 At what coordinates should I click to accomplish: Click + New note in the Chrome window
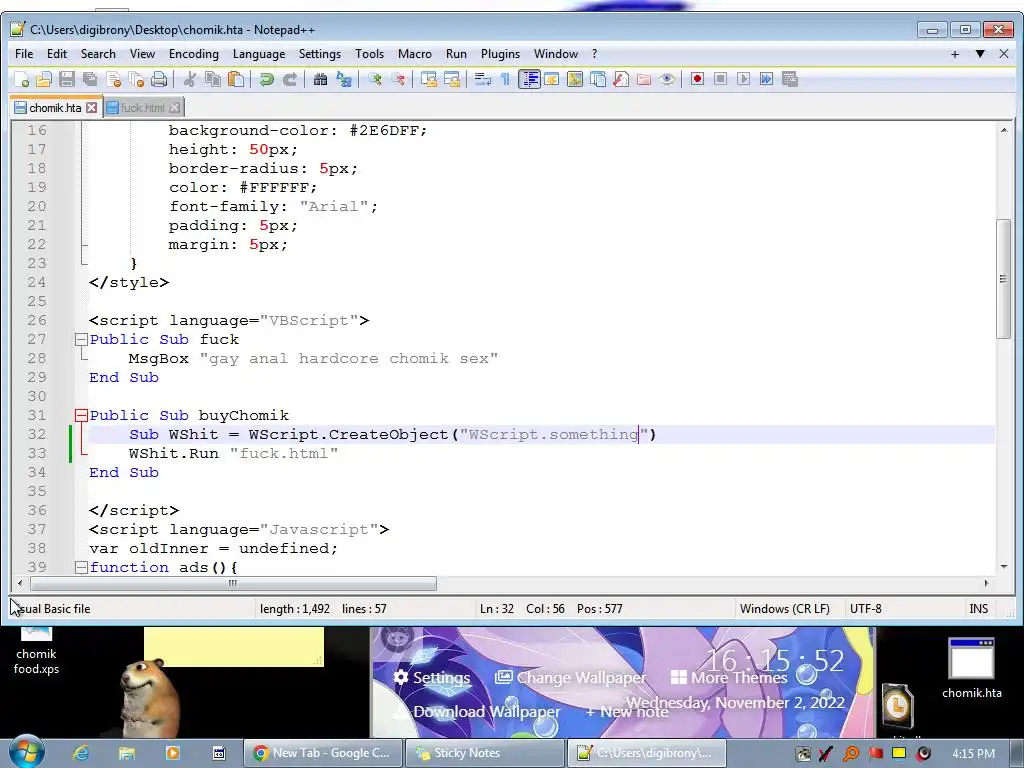626,712
